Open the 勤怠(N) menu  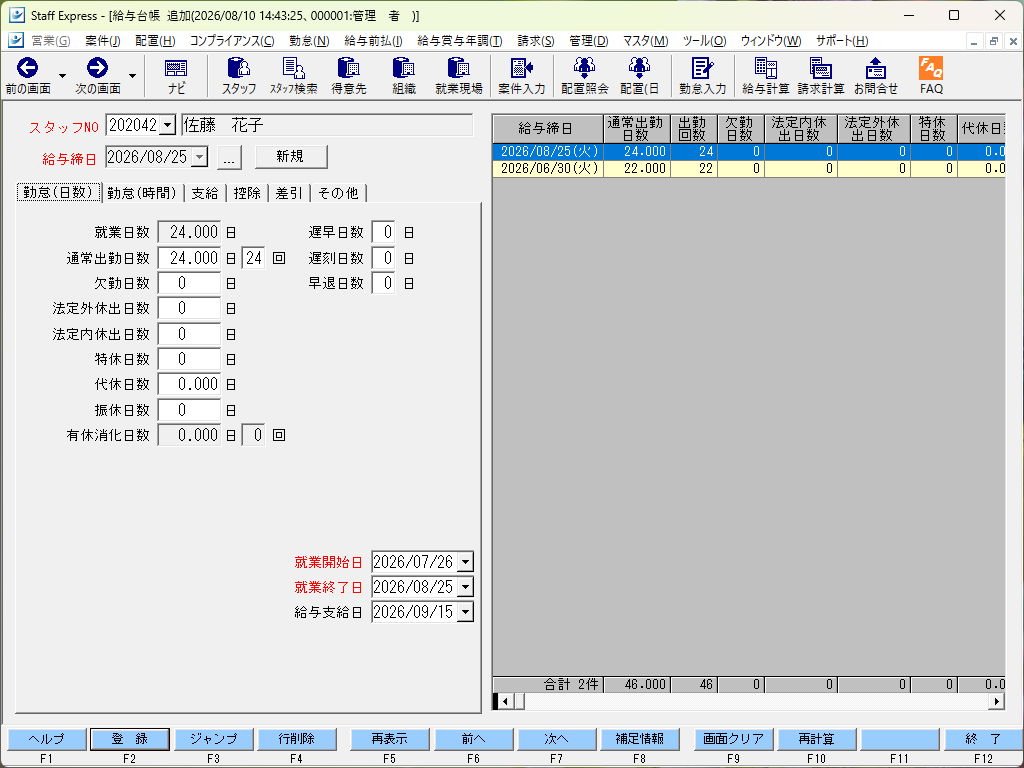point(309,40)
